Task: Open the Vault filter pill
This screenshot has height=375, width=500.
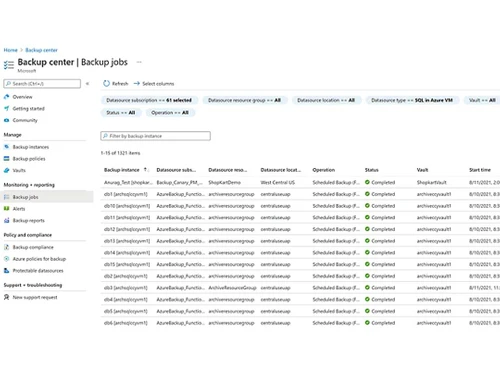Action: click(x=482, y=100)
